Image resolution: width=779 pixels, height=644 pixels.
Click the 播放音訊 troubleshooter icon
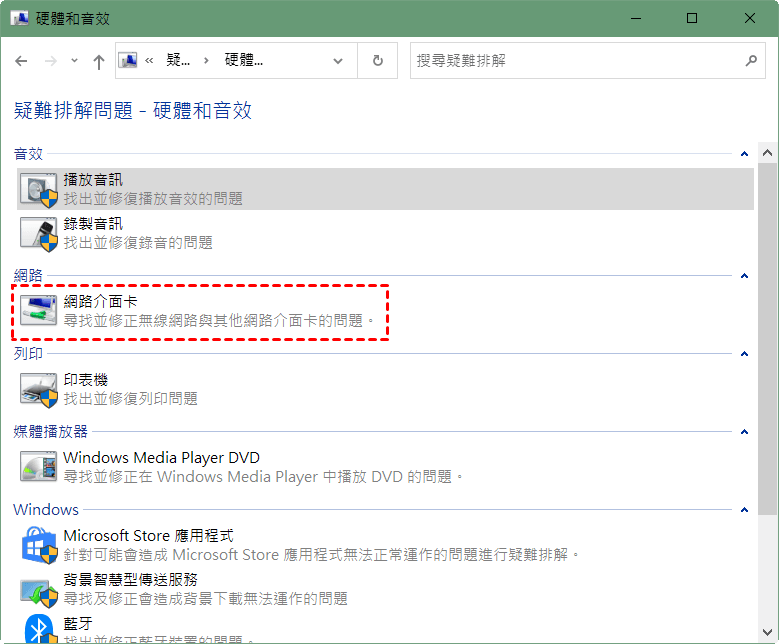tap(39, 189)
